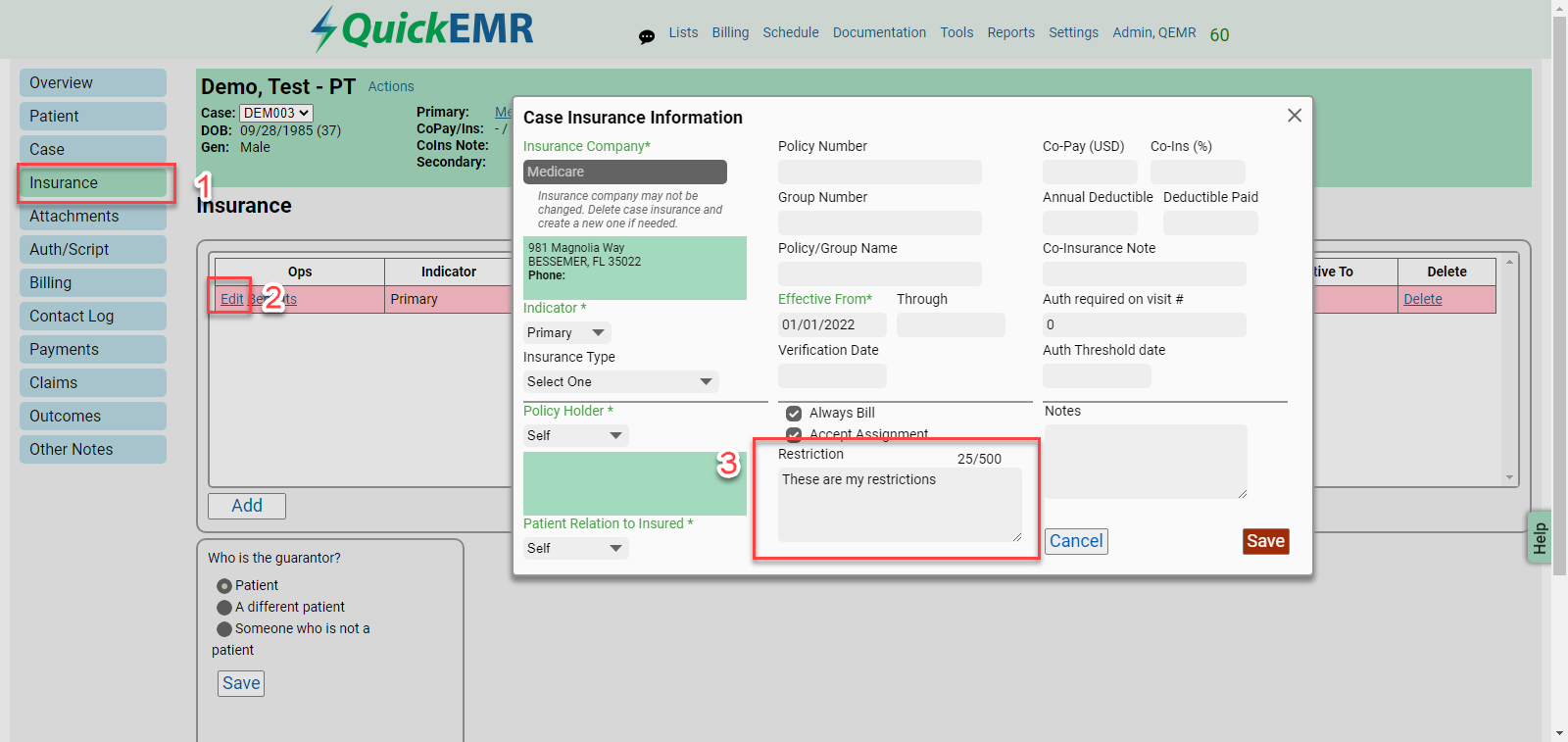
Task: Go to the Auth/Script sidebar tab
Action: [x=93, y=250]
